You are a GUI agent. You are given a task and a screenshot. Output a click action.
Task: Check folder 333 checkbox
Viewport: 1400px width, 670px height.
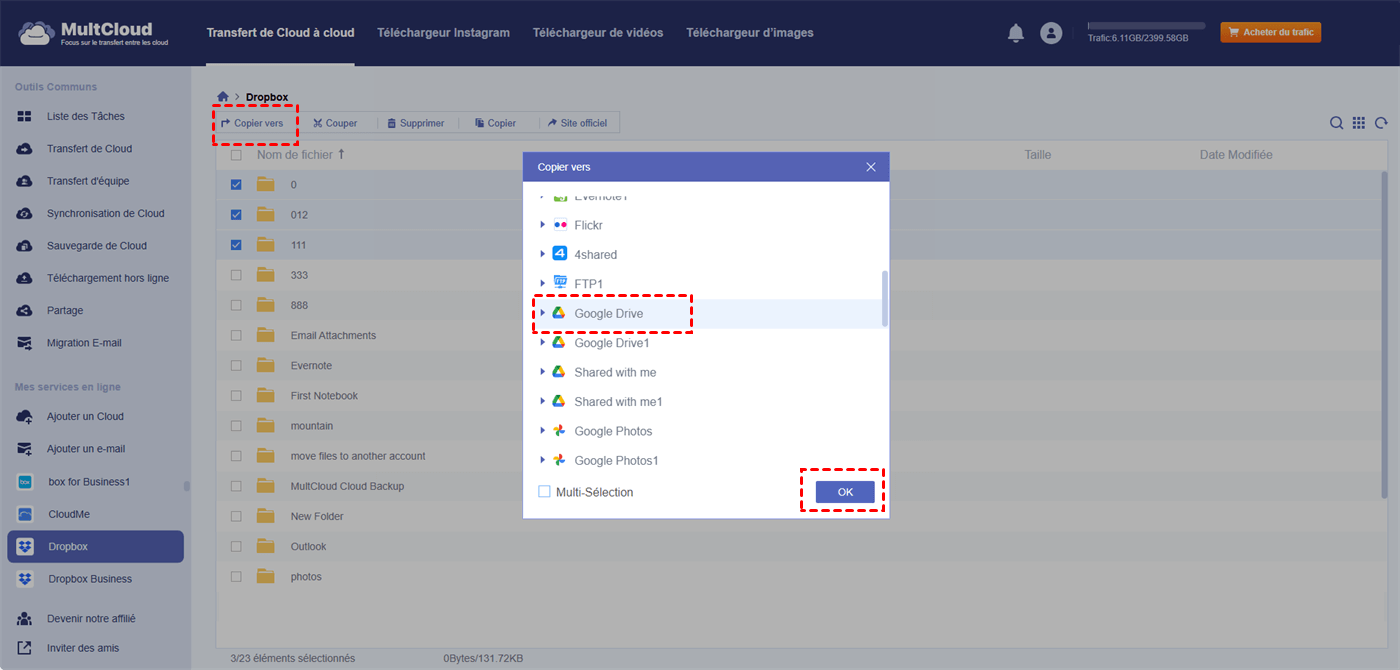pyautogui.click(x=236, y=275)
